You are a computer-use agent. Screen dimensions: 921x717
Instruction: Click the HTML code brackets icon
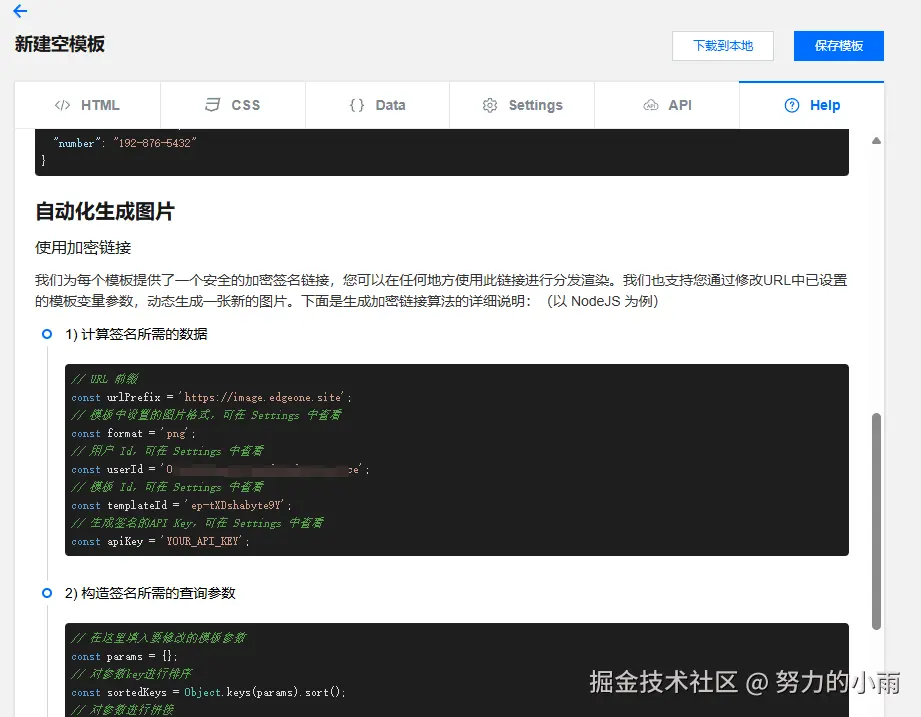(x=62, y=105)
